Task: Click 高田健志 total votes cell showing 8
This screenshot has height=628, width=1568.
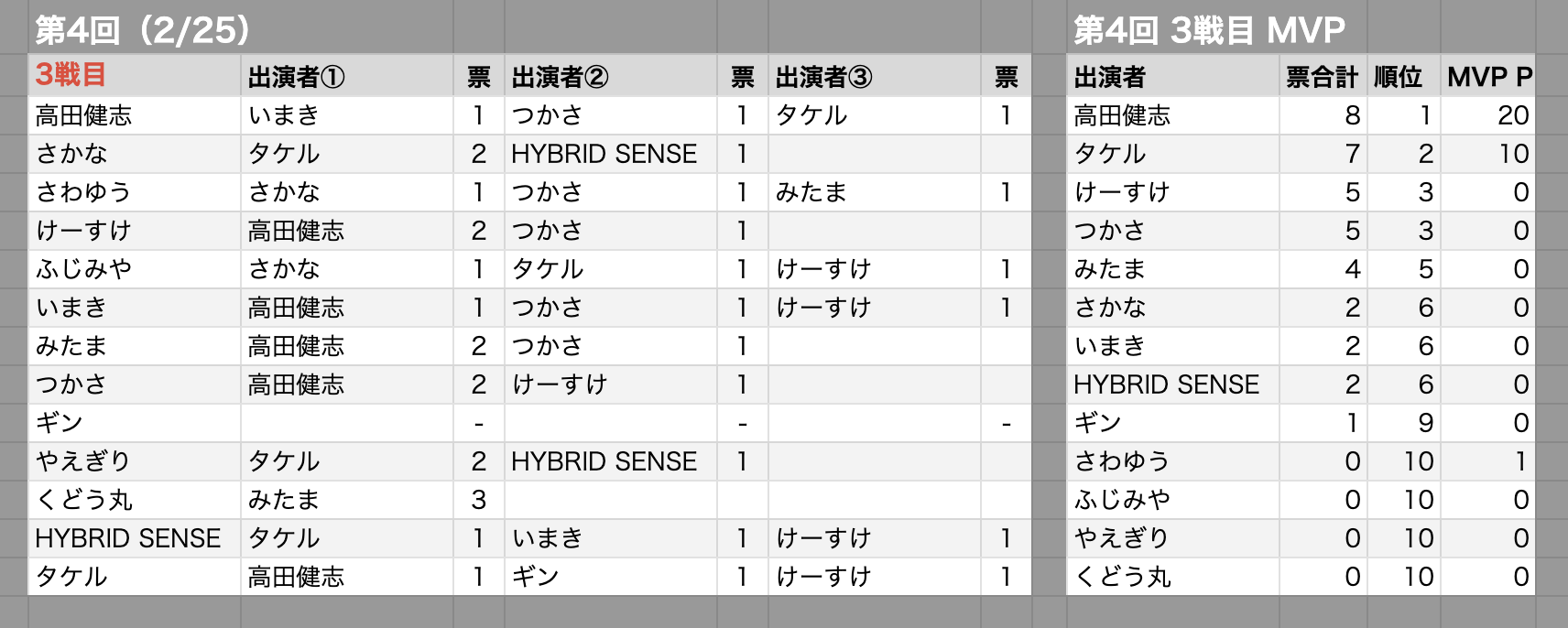Action: pyautogui.click(x=1323, y=115)
